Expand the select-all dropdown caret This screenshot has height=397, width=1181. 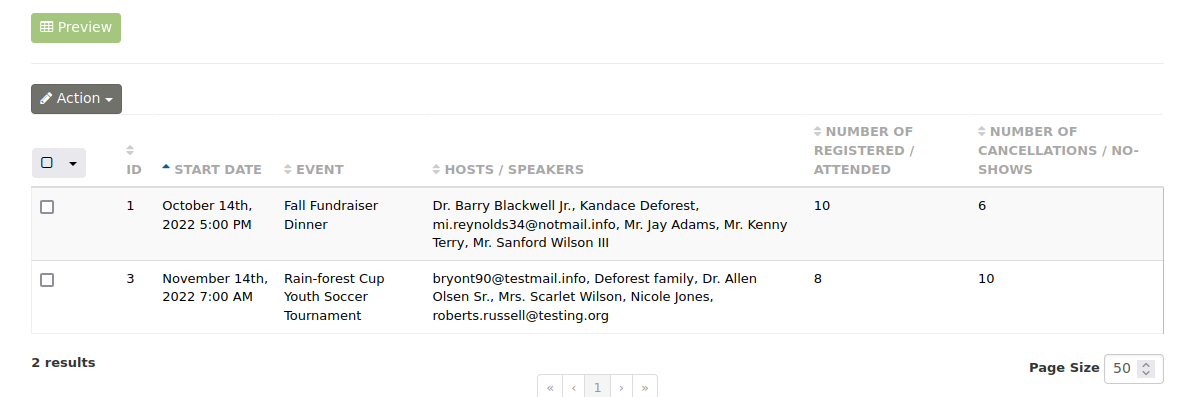(73, 163)
